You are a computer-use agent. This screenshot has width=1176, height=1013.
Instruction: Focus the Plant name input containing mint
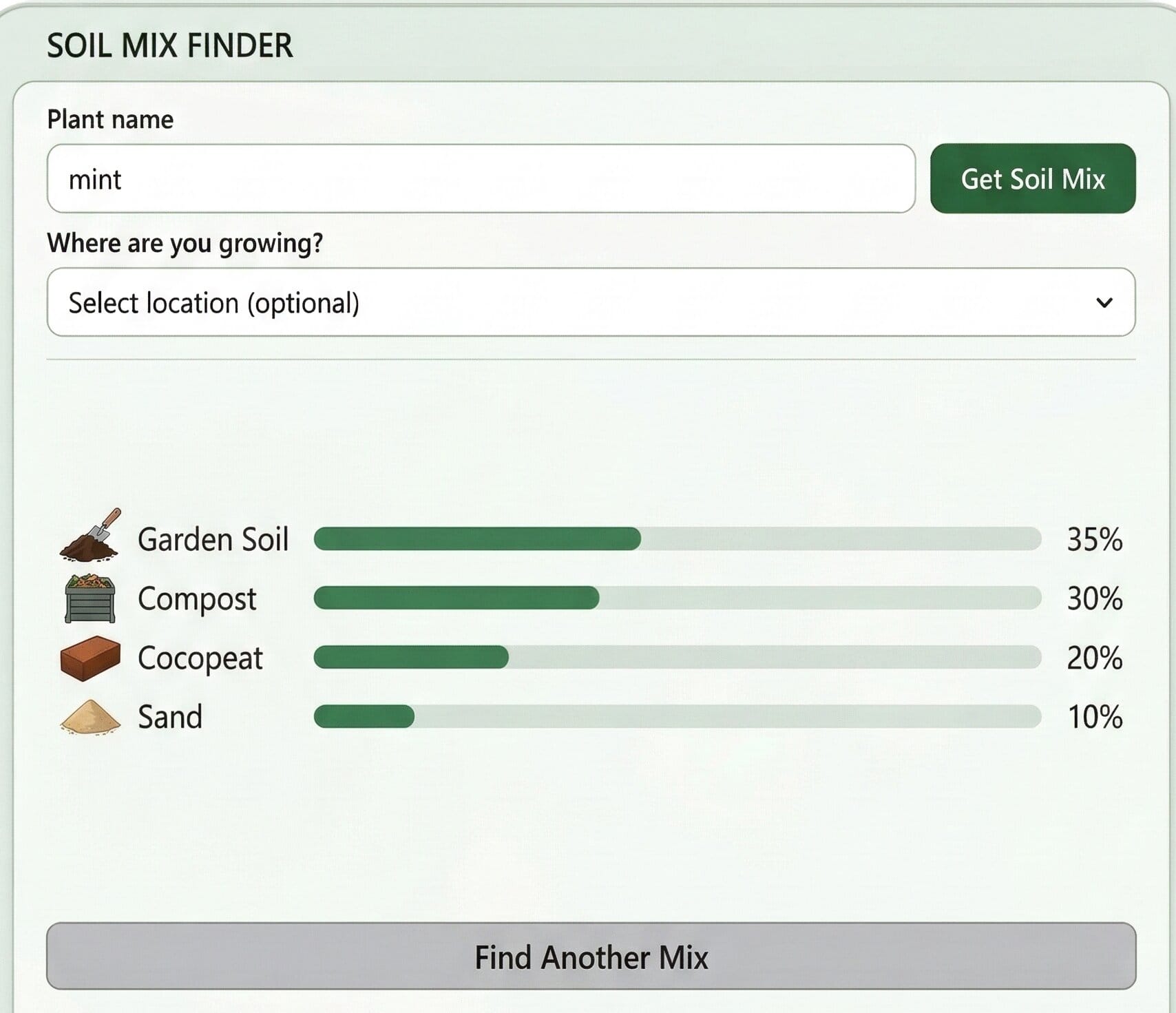[x=481, y=179]
